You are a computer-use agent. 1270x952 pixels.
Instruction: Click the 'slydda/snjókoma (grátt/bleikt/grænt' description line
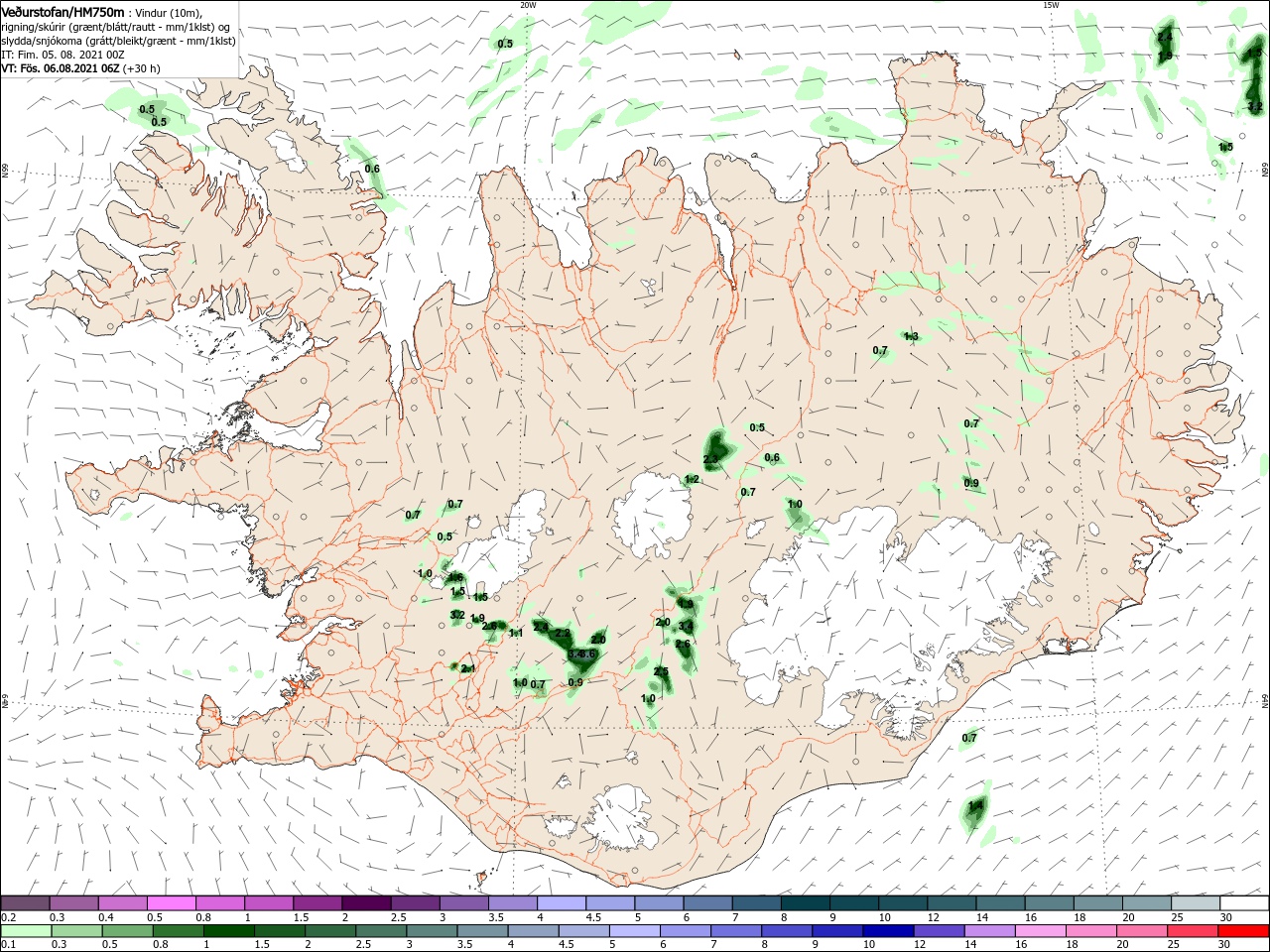pos(118,41)
